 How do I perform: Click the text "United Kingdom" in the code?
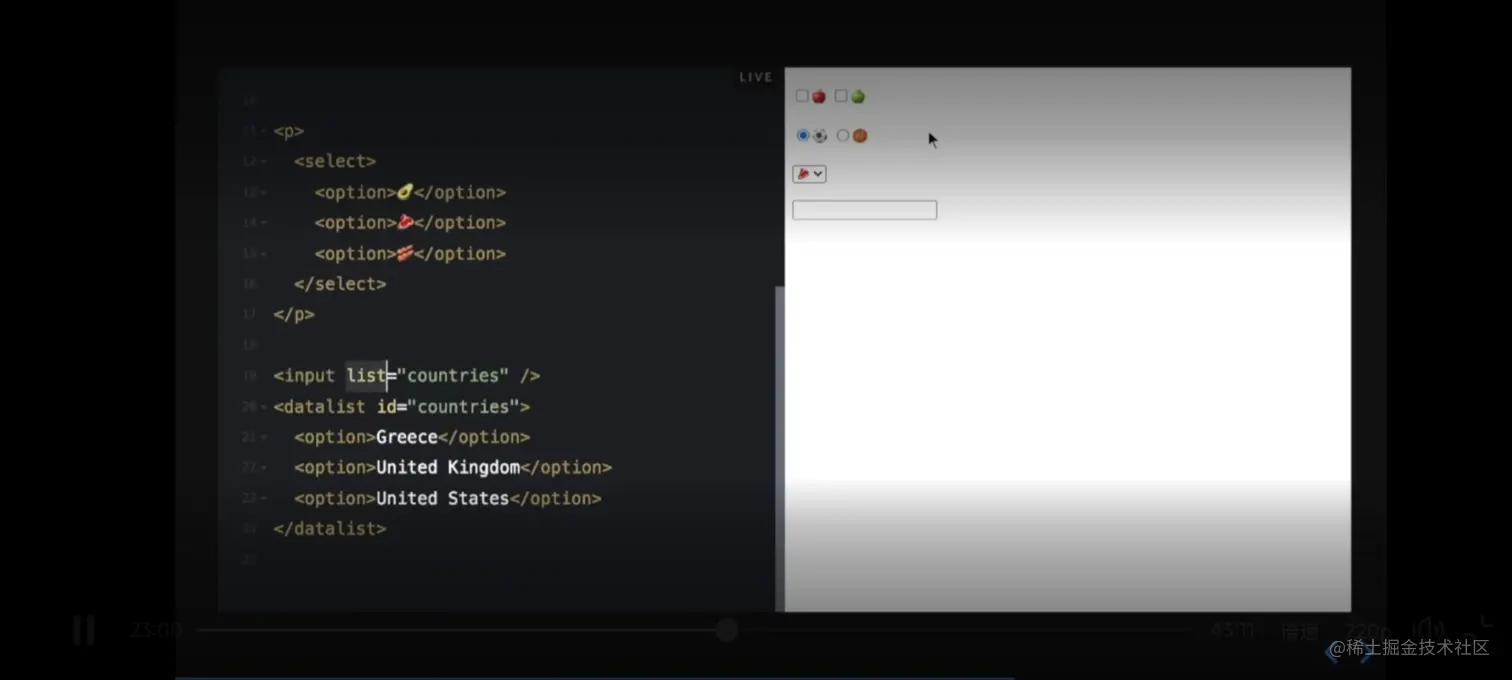[x=448, y=467]
